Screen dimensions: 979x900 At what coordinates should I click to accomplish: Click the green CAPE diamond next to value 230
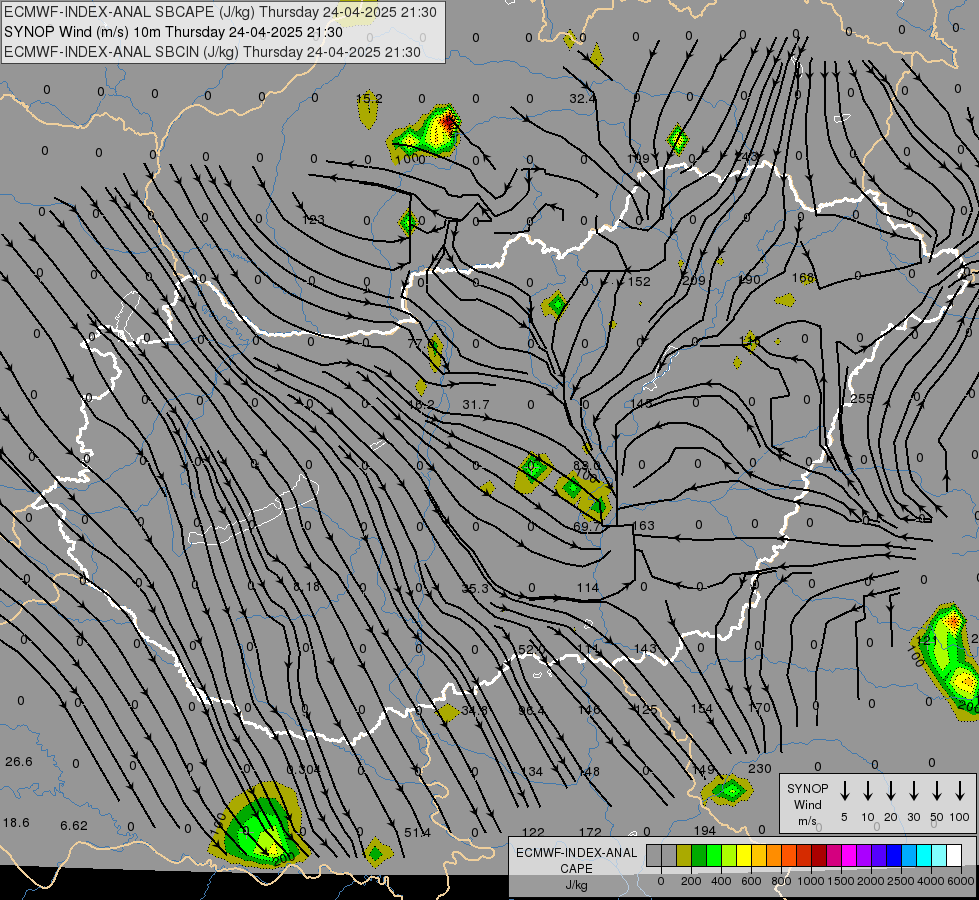click(729, 791)
